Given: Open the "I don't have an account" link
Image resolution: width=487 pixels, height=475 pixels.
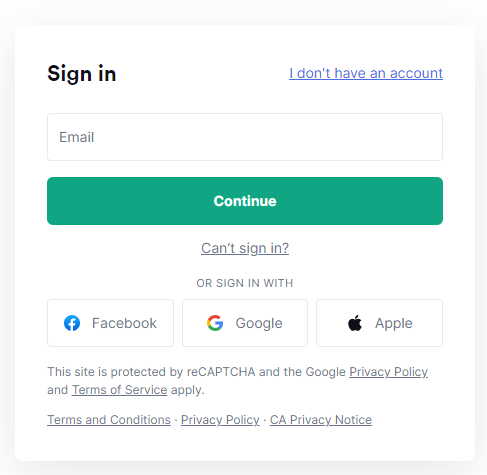Looking at the screenshot, I should (x=366, y=73).
